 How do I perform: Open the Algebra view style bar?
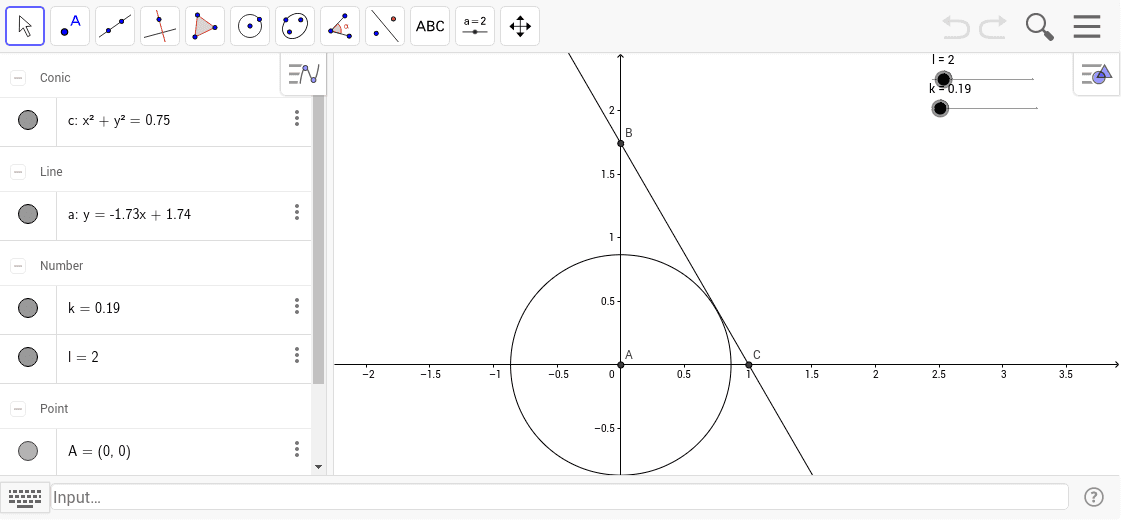304,73
